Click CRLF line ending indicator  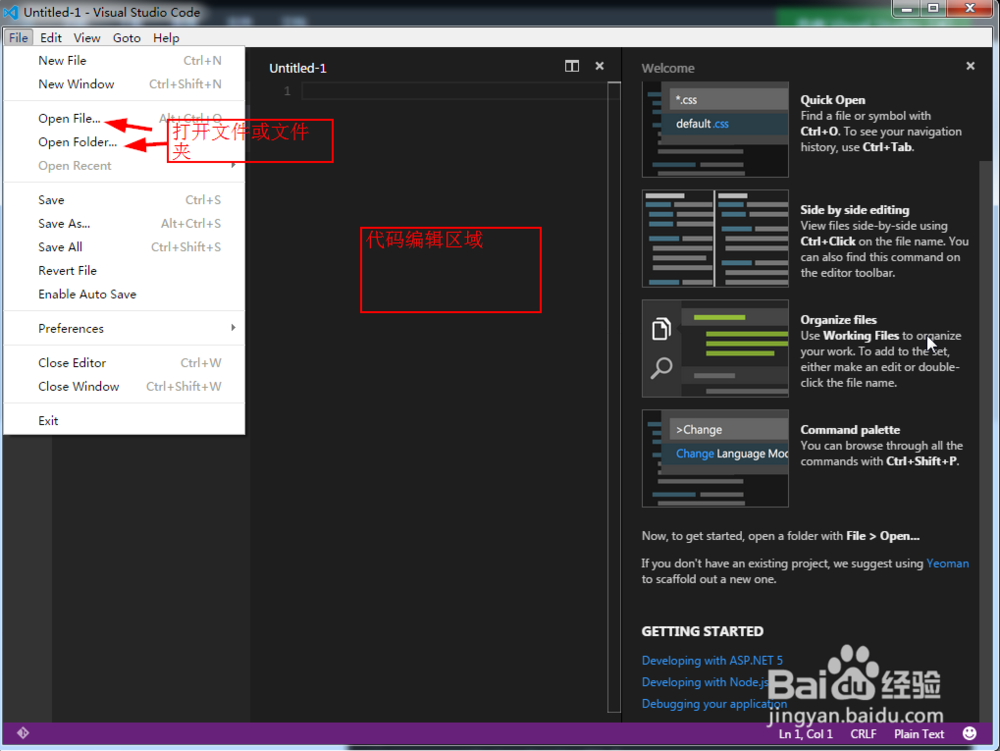863,734
